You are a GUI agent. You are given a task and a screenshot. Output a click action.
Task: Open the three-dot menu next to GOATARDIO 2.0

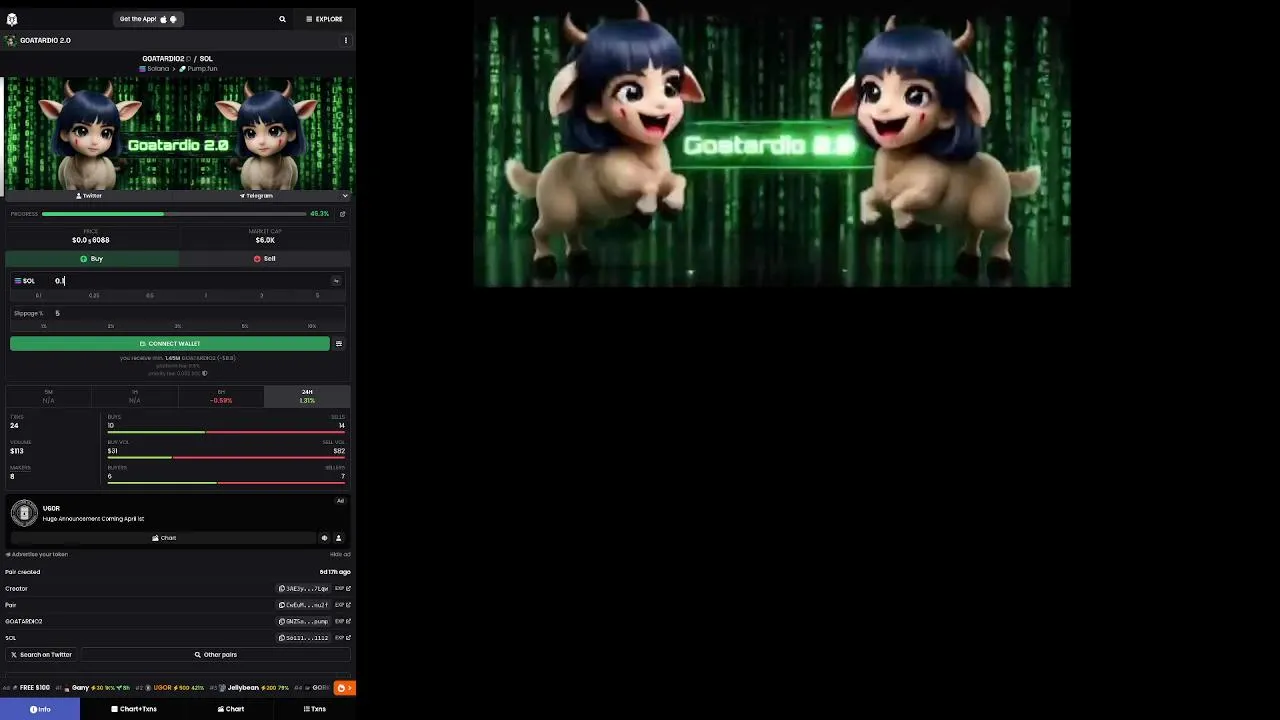coord(346,41)
